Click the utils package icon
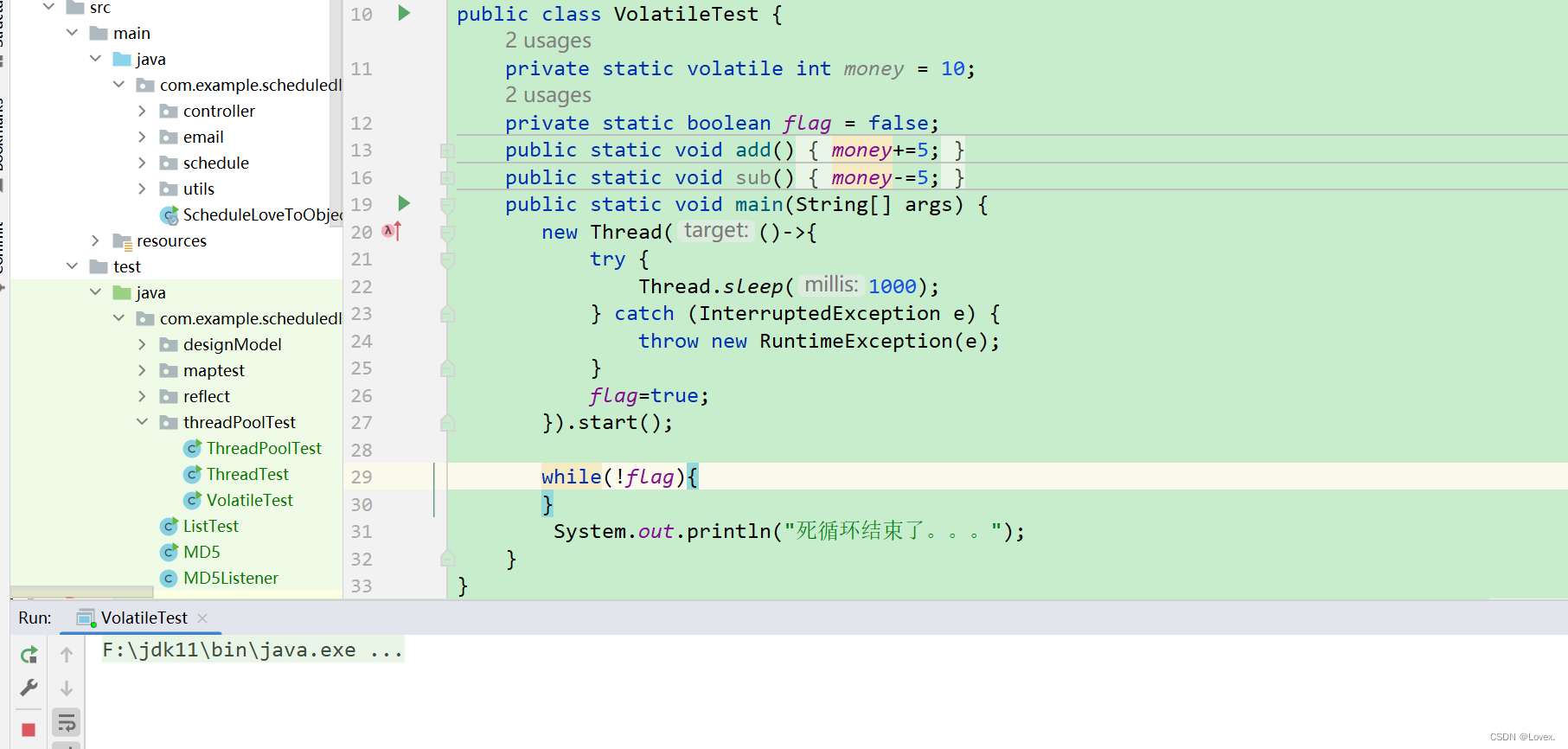 click(x=170, y=189)
